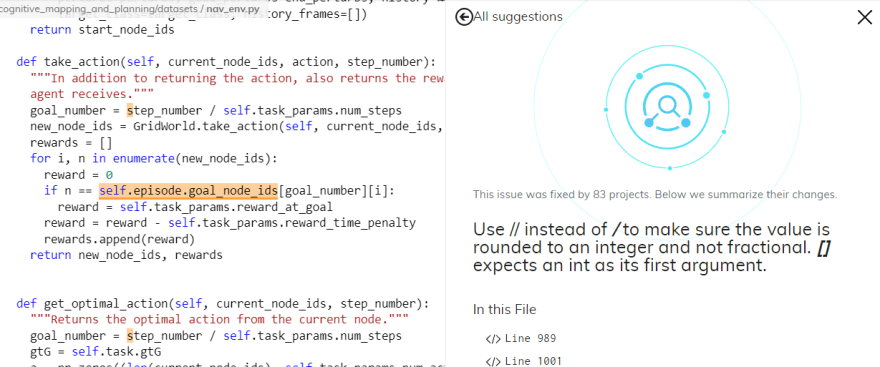Click the 'reward = 0' line
Screen dimensions: 880x367
click(79, 175)
